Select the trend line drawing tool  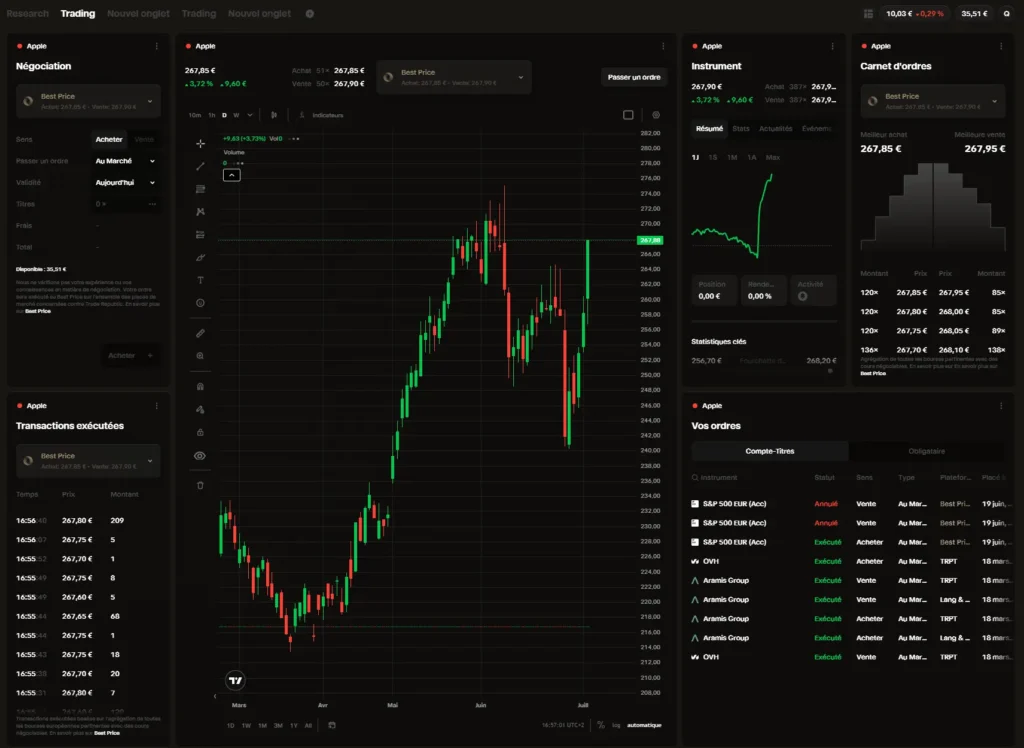coord(200,166)
